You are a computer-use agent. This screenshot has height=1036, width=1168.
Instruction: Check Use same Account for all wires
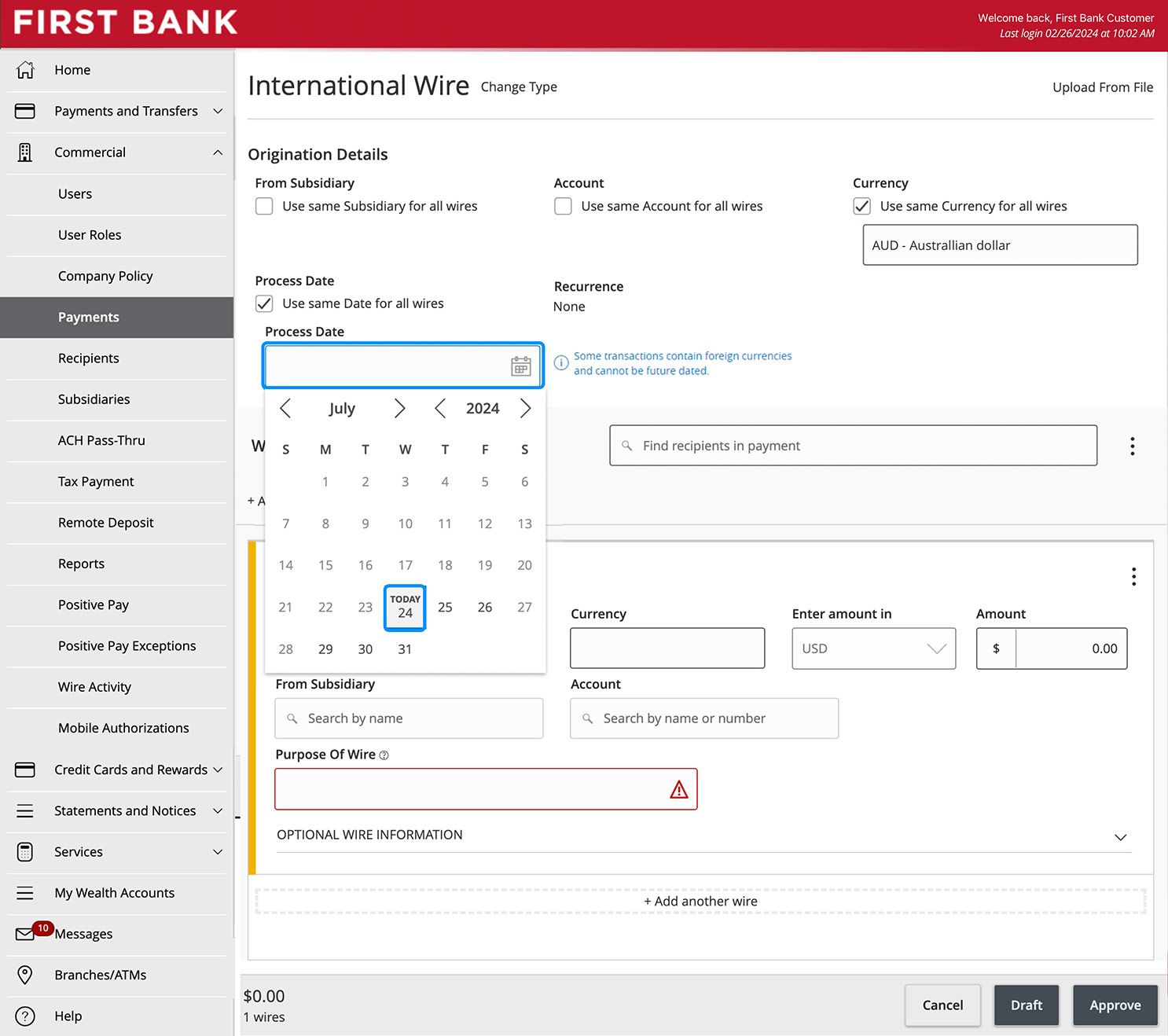563,206
